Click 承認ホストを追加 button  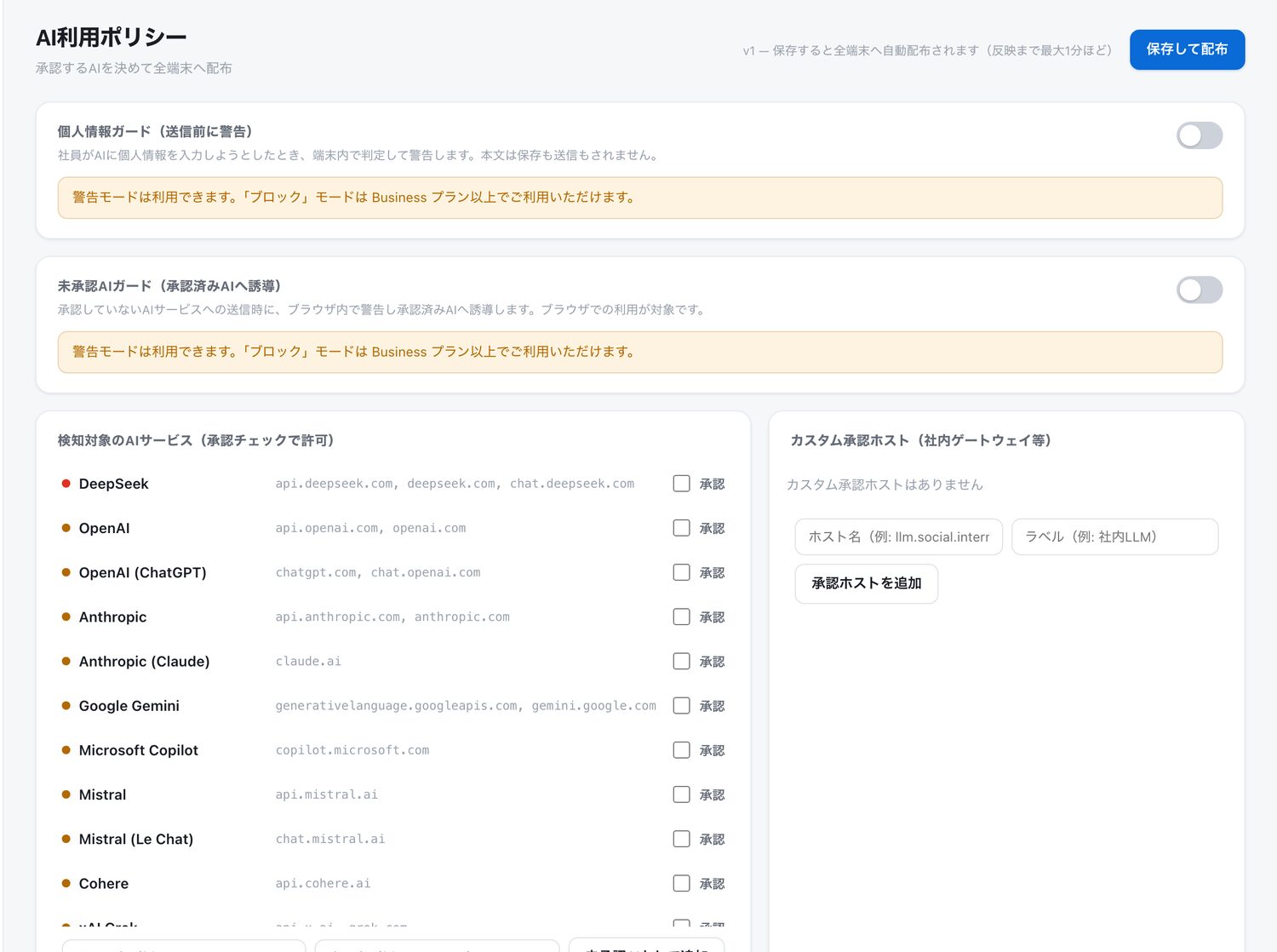click(866, 583)
